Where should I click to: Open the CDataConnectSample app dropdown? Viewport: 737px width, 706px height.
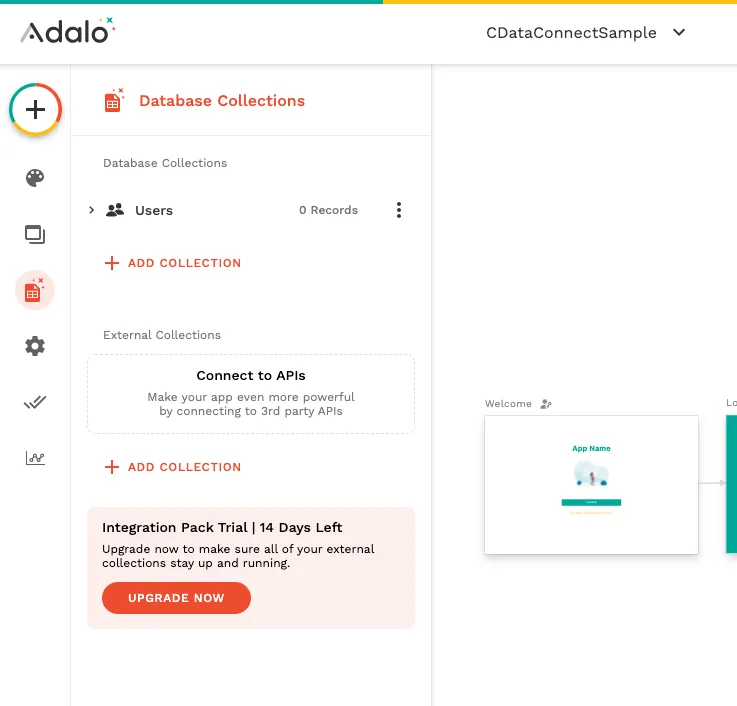[585, 33]
